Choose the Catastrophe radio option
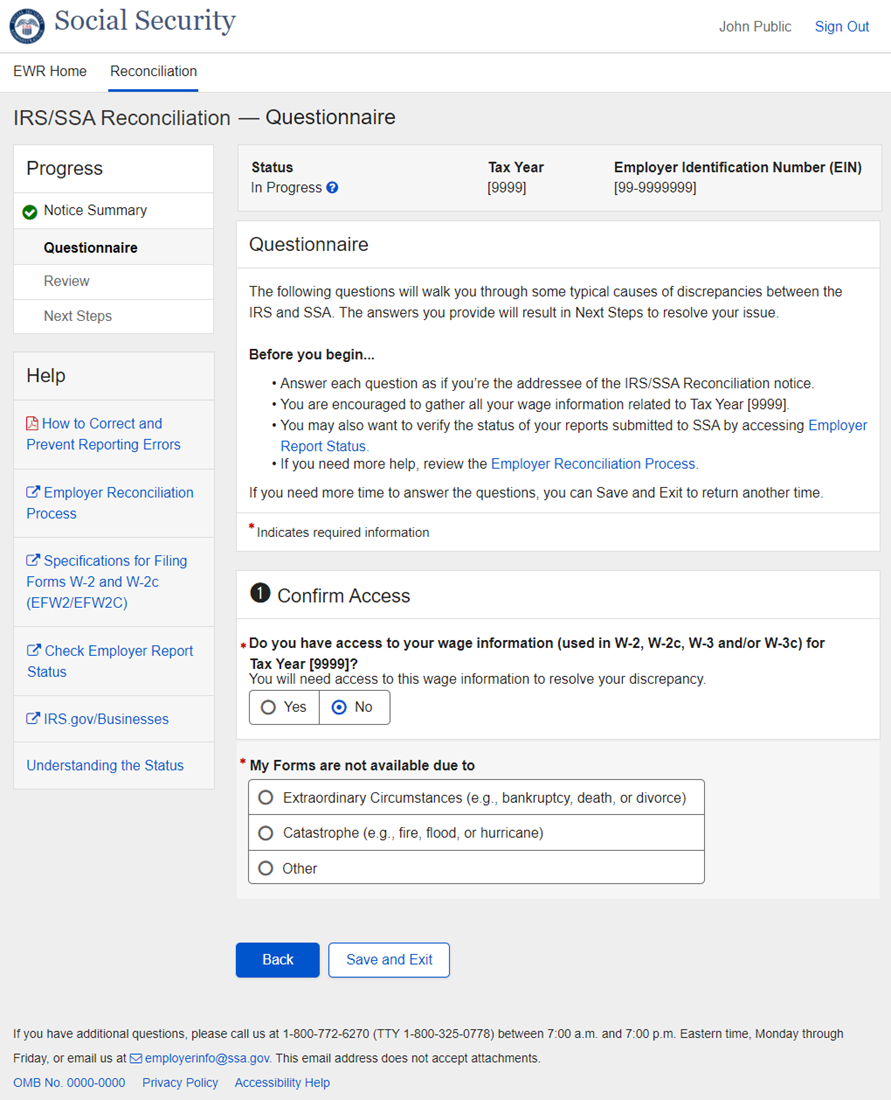The height and width of the screenshot is (1100, 891). [266, 833]
